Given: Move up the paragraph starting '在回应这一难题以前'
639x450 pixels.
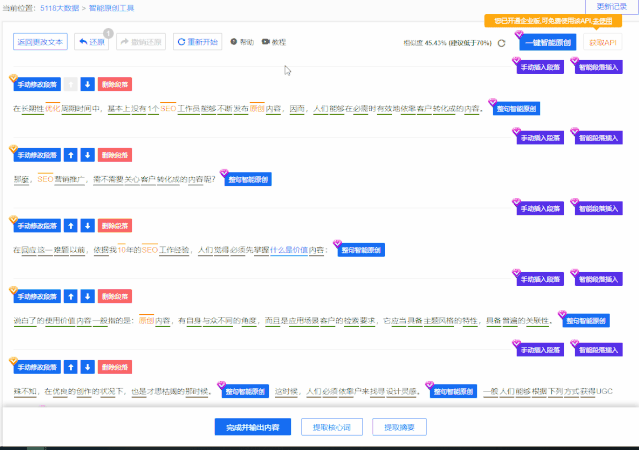Looking at the screenshot, I should (71, 225).
